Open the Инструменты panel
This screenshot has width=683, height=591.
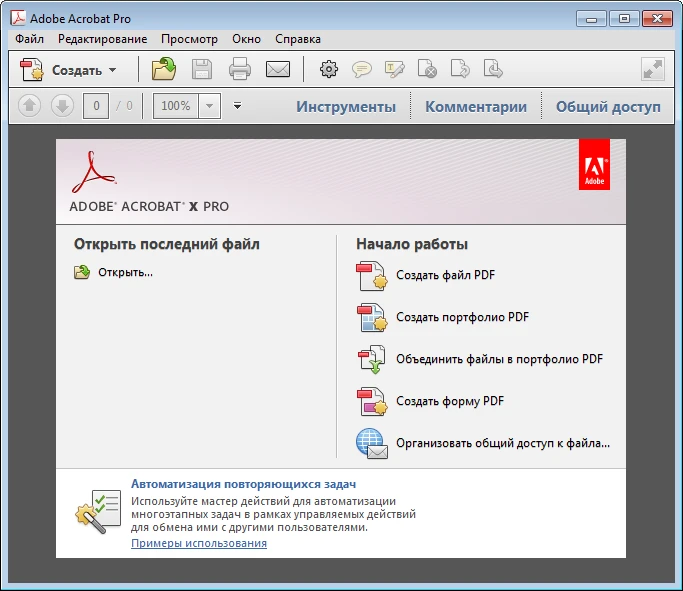tap(346, 106)
